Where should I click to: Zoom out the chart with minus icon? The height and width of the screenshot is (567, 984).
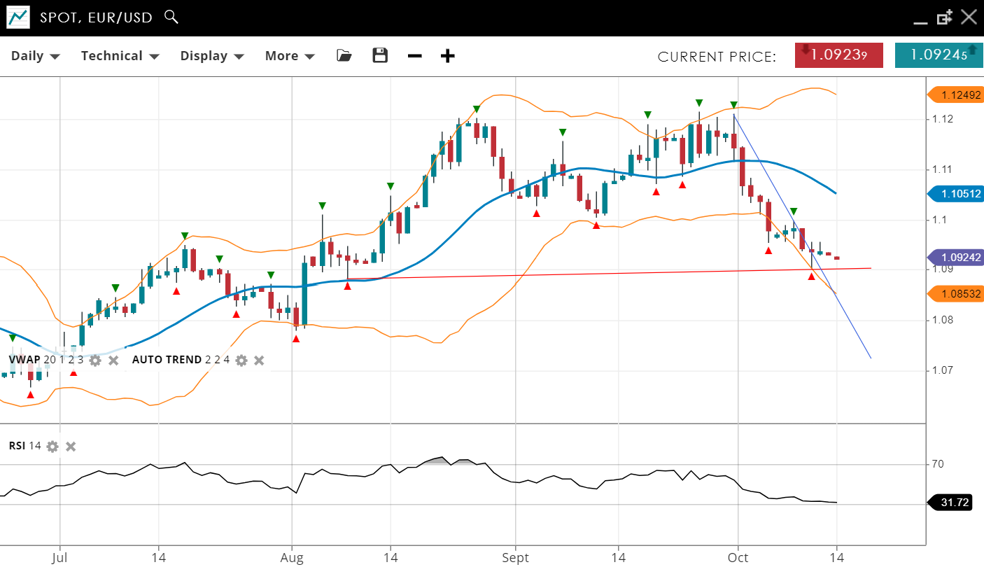[414, 56]
